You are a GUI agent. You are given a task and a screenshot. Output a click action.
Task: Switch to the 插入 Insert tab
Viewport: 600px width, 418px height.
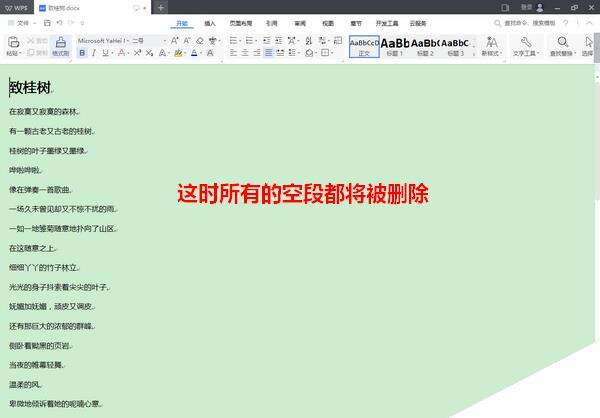click(210, 23)
